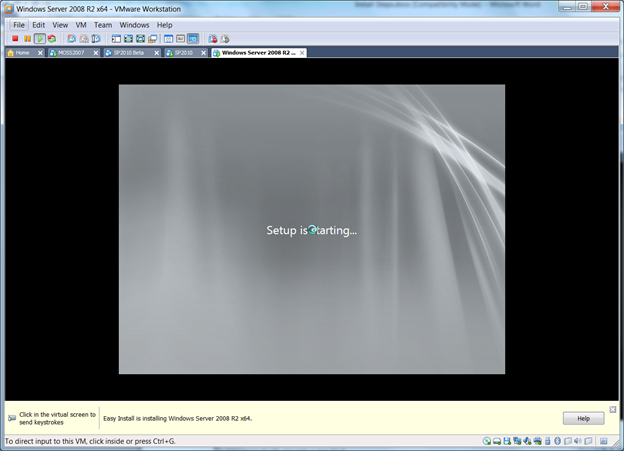
Task: Close the SP2010 tab
Action: [203, 53]
